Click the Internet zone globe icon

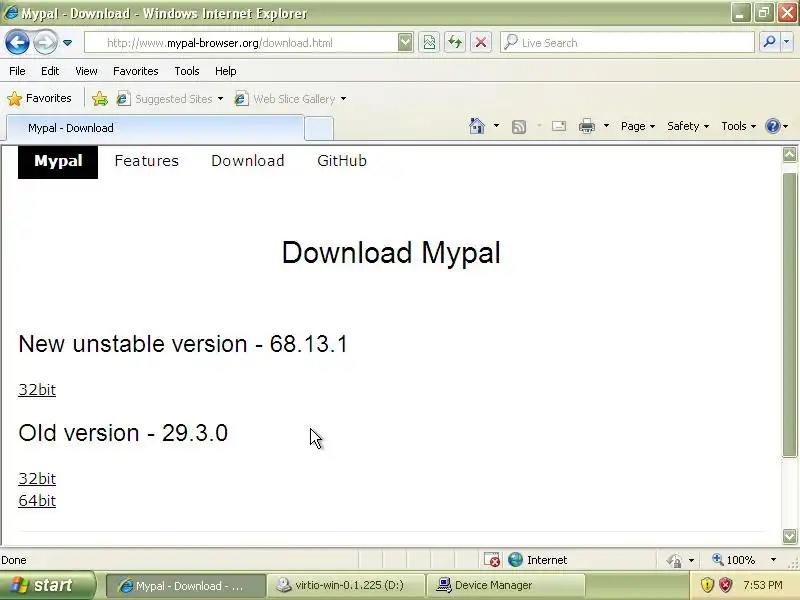515,560
